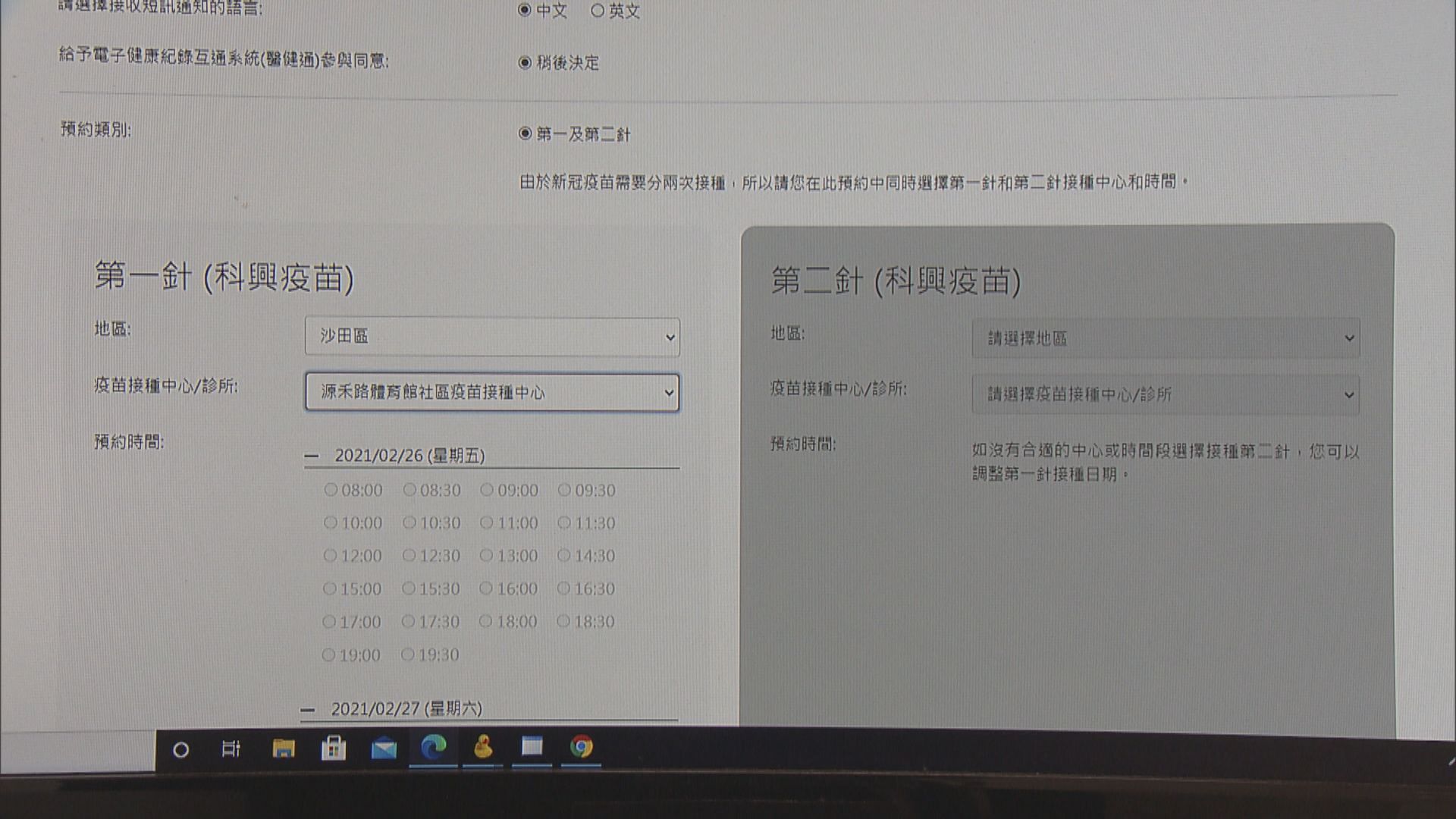The image size is (1456, 819).
Task: Open the 地區 dropdown showing 沙田區
Action: (x=492, y=337)
